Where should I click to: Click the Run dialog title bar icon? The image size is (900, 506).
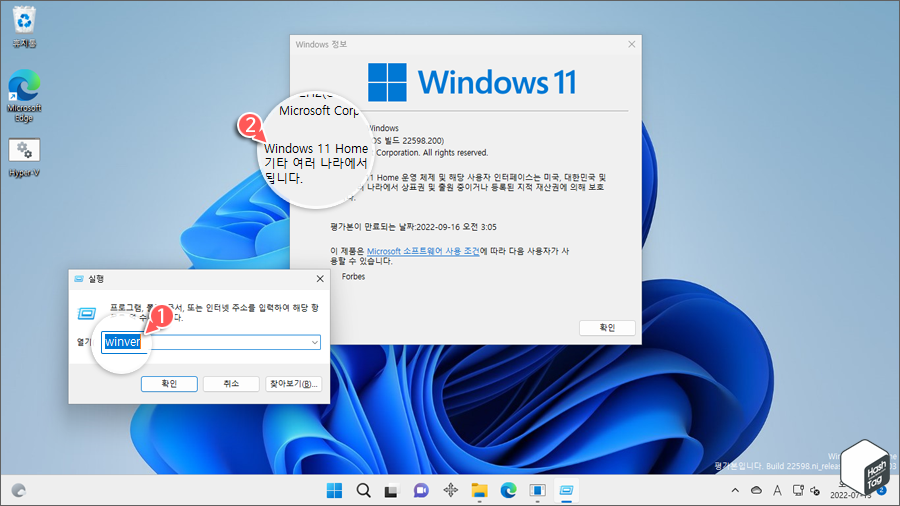click(79, 279)
